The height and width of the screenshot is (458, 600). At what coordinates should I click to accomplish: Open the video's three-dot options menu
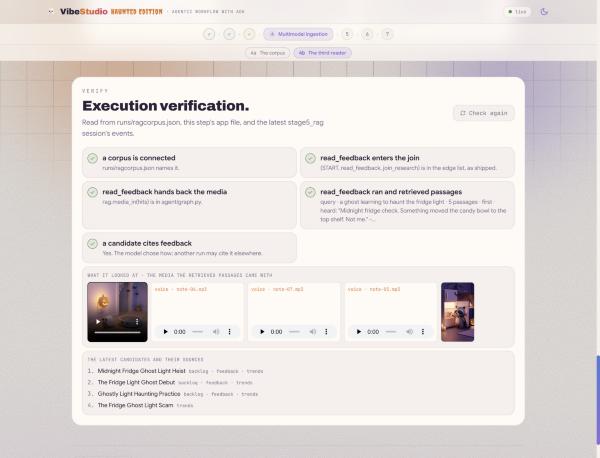coord(137,322)
